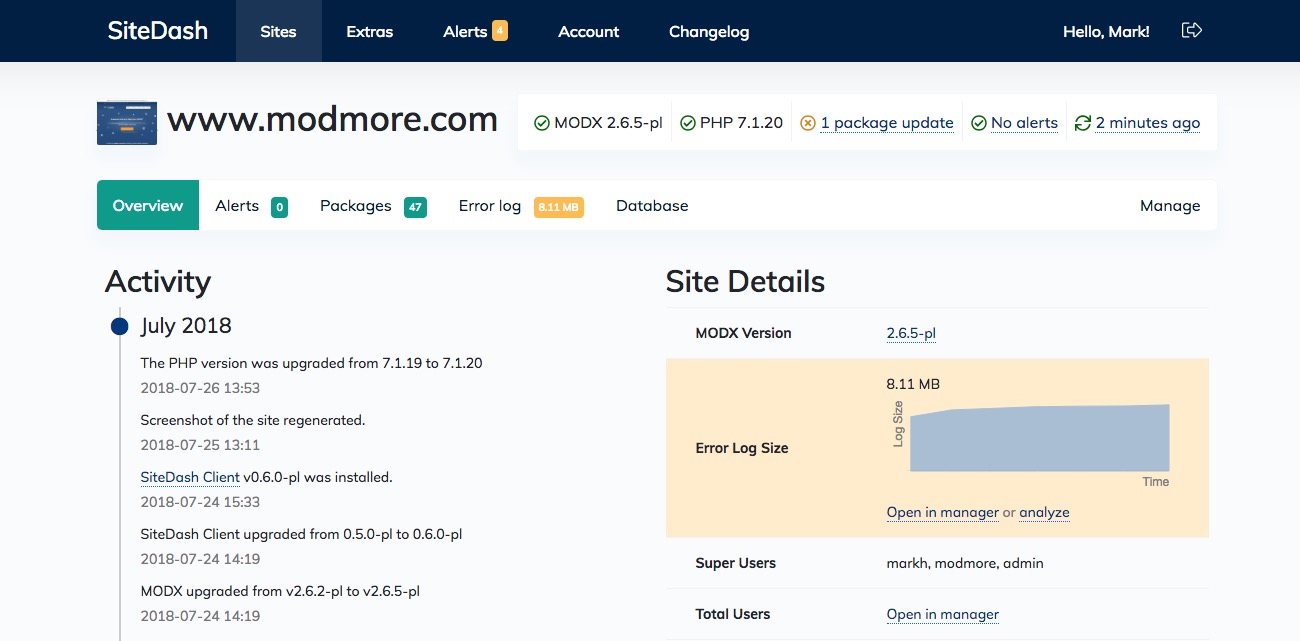
Task: Click the refresh icon before 2 minutes ago
Action: tap(1082, 122)
